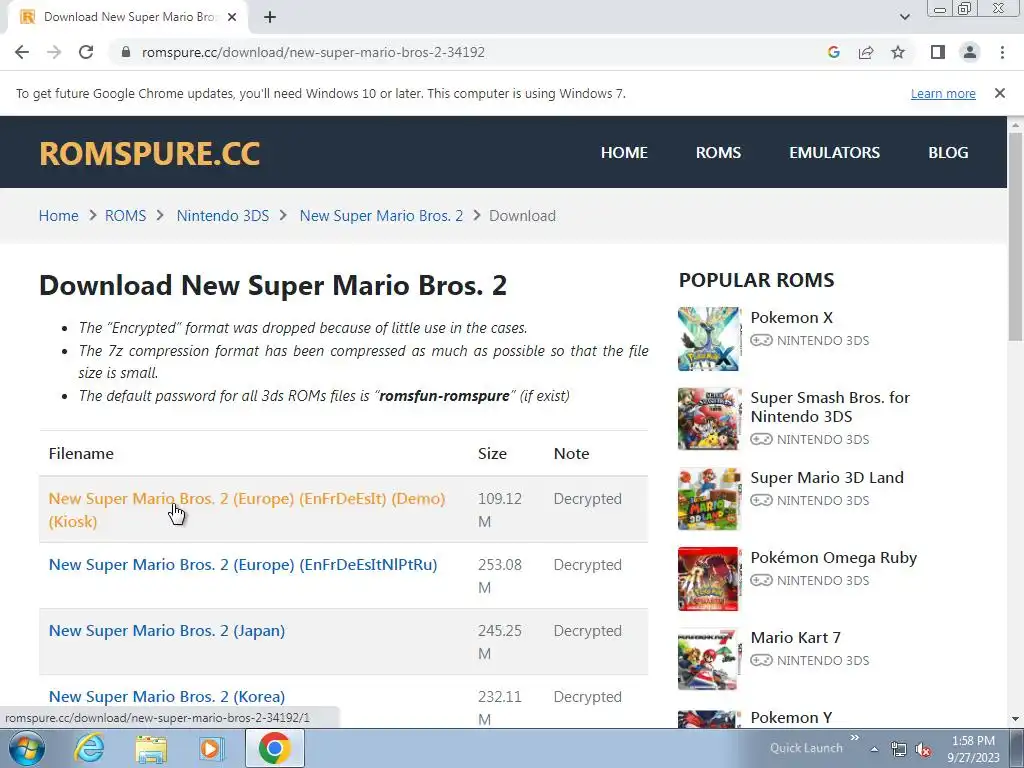This screenshot has height=768, width=1024.
Task: Click the Chrome icon on taskbar
Action: (274, 748)
